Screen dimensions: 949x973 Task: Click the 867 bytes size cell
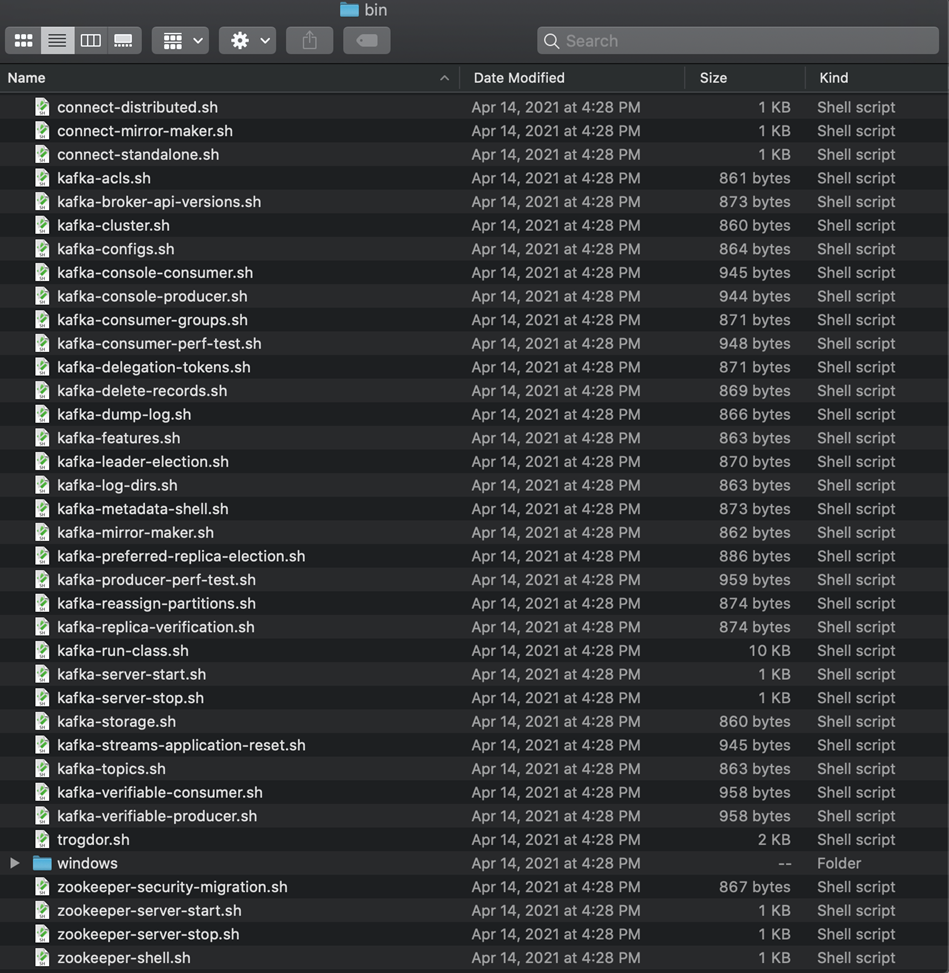coord(755,887)
